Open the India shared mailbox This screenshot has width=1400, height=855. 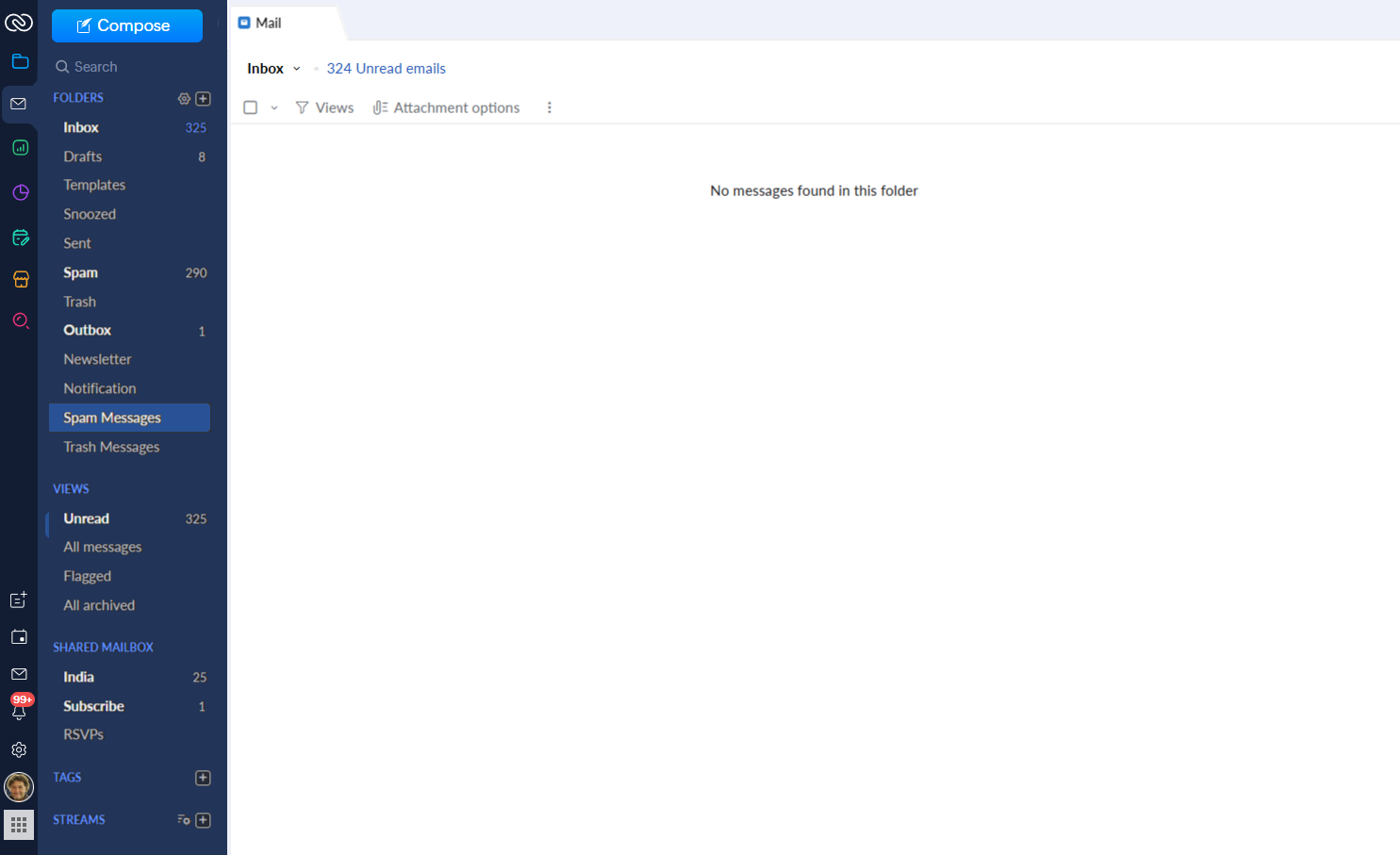(130, 677)
